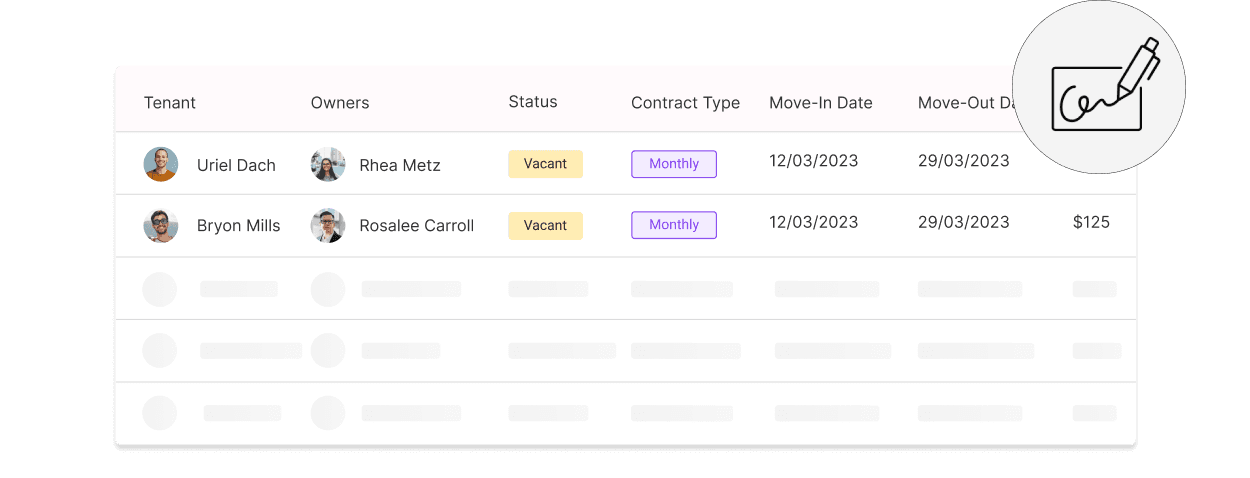Viewport: 1250px width, 478px height.
Task: Sort by the Tenant column header
Action: coord(170,103)
